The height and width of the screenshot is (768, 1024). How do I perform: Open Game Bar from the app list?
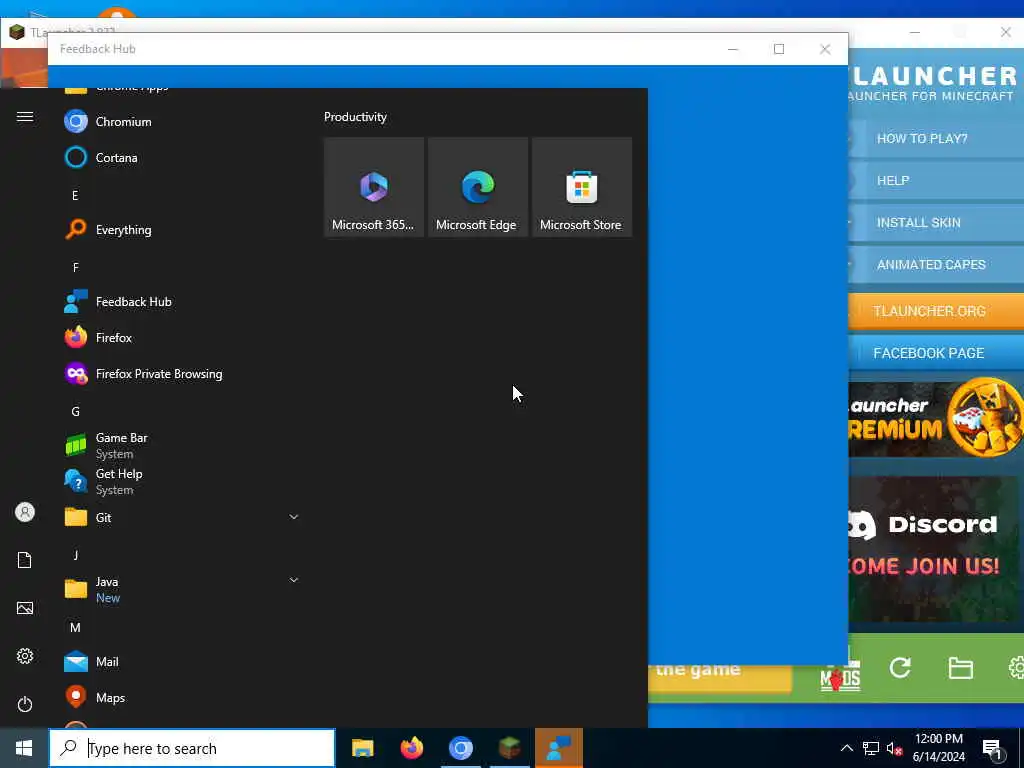point(181,445)
